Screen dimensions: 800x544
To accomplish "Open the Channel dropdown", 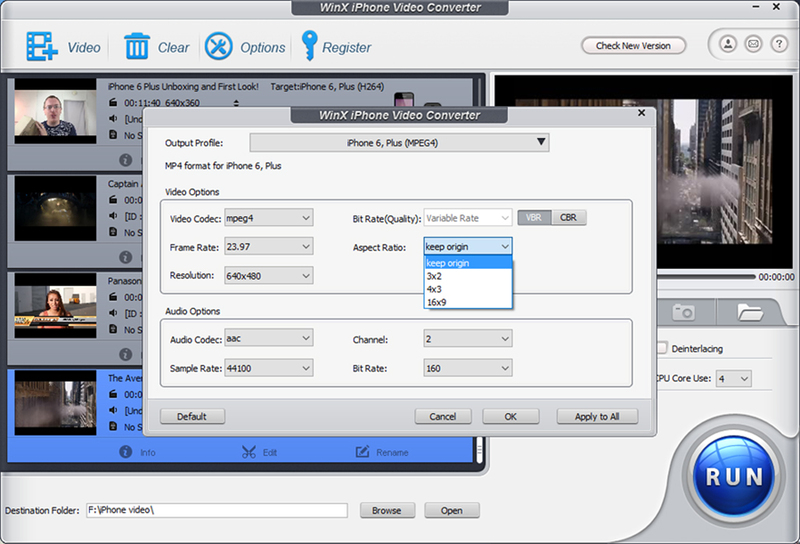I will (x=468, y=338).
